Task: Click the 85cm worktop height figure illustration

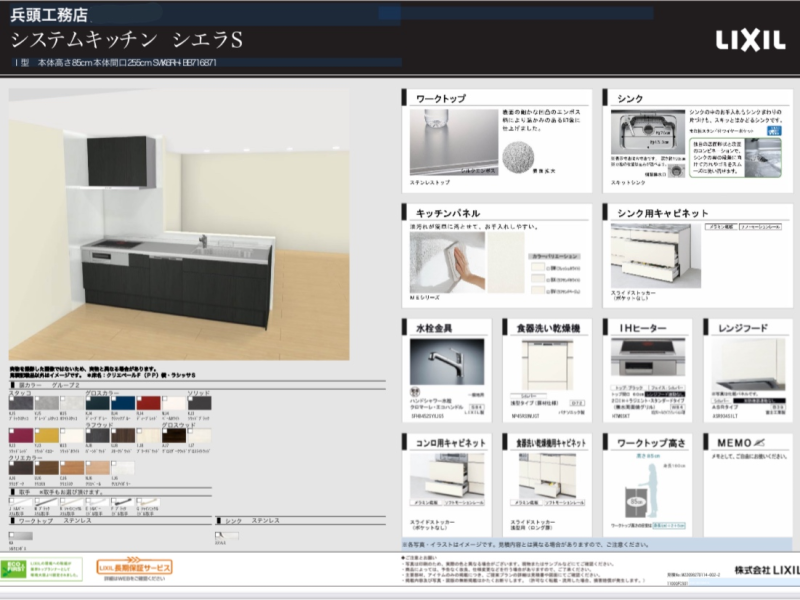Action: [x=640, y=491]
